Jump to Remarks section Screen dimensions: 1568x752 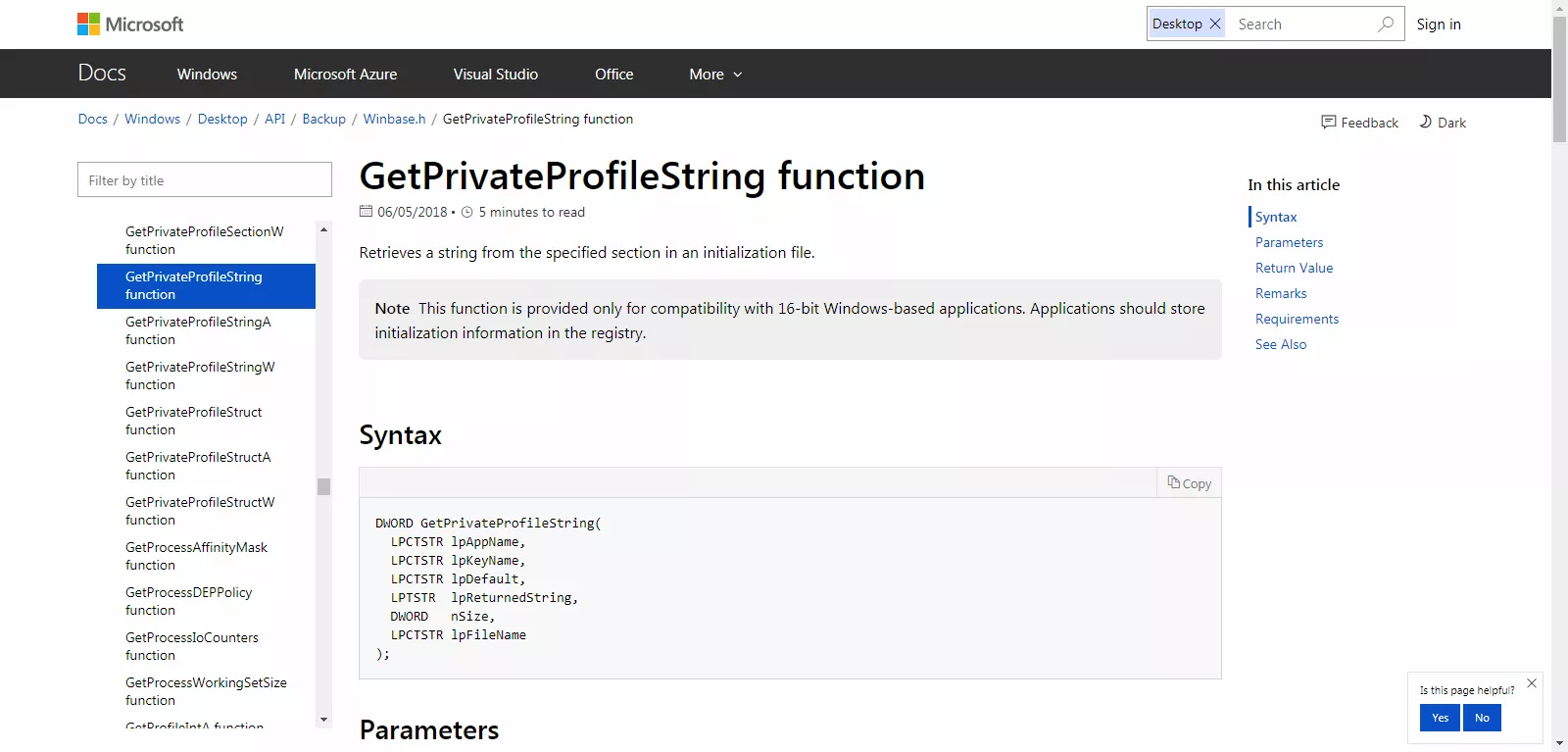(1281, 293)
